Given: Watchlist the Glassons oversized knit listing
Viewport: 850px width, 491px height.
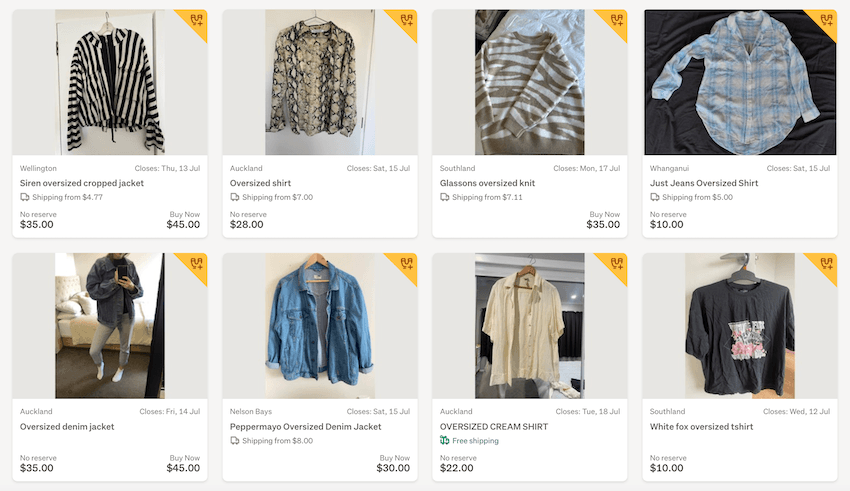Looking at the screenshot, I should pos(616,20).
